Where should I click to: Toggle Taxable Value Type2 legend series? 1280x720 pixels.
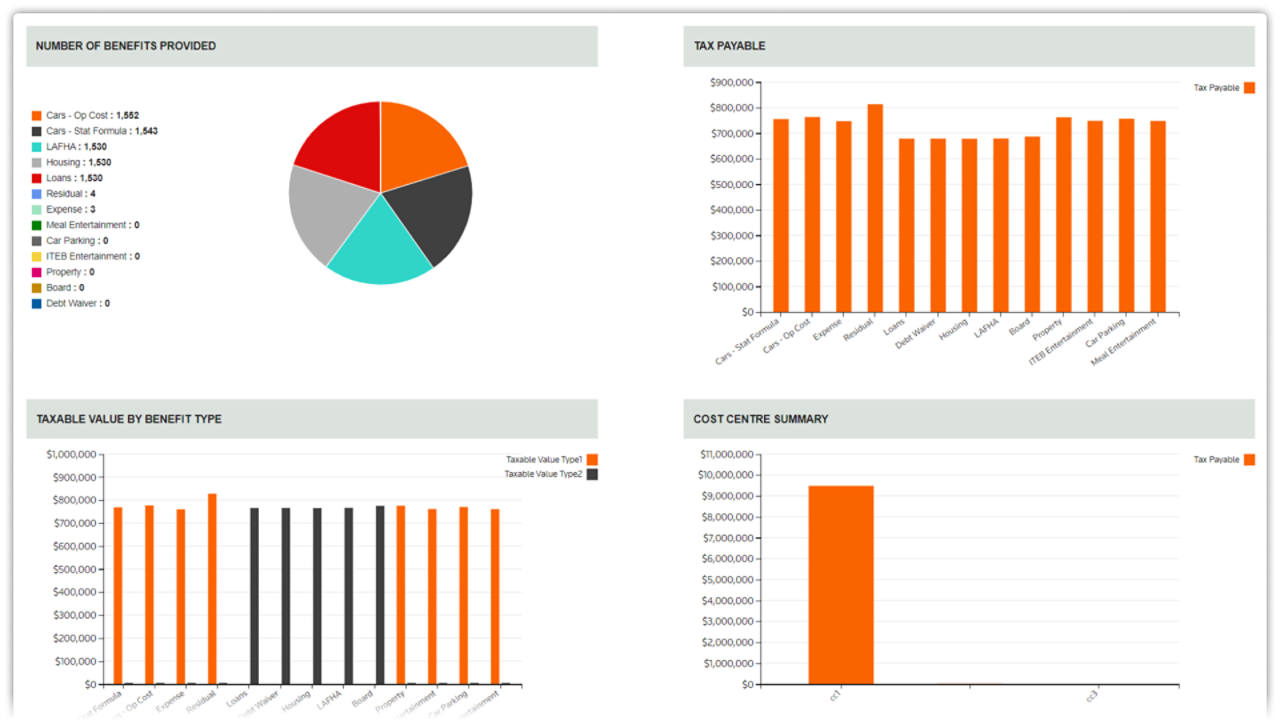[x=550, y=474]
